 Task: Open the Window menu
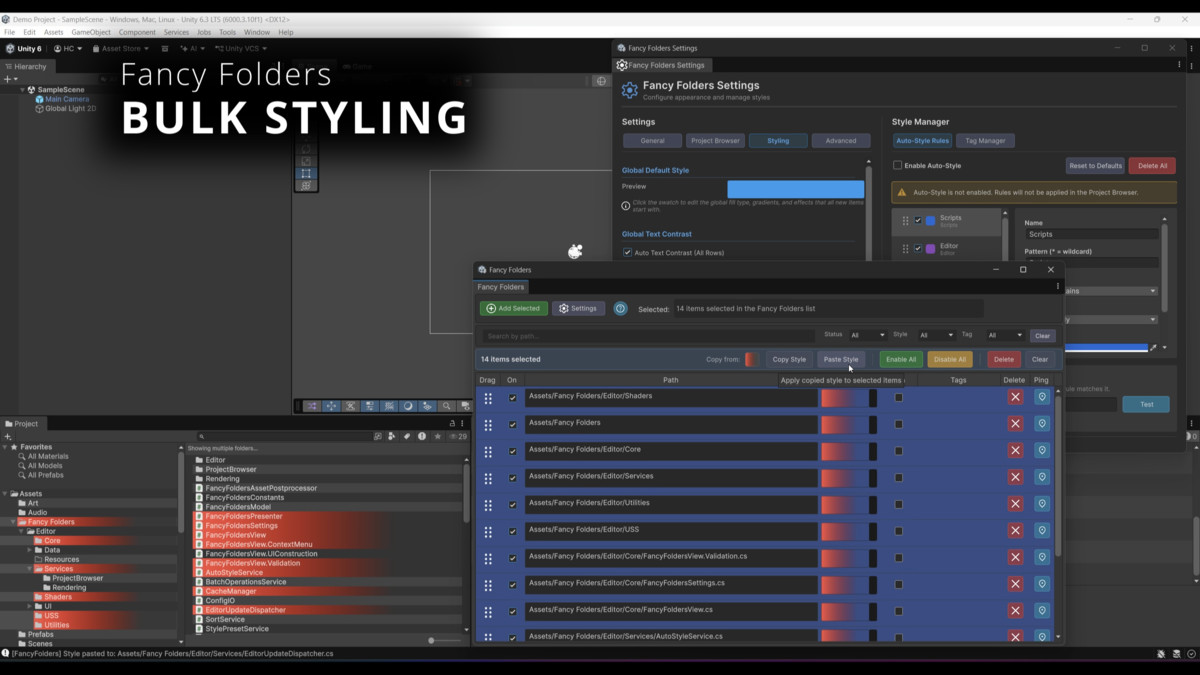257,32
